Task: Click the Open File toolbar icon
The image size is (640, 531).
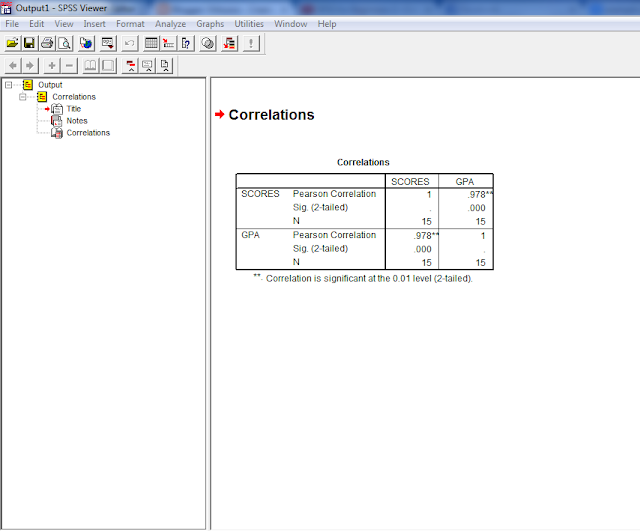Action: pyautogui.click(x=12, y=43)
